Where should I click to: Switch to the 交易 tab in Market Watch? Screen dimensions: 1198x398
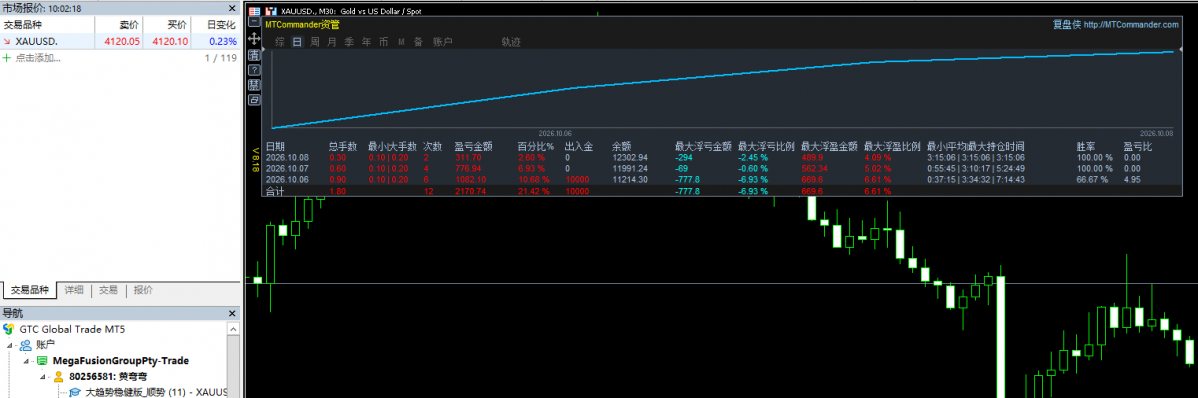108,290
